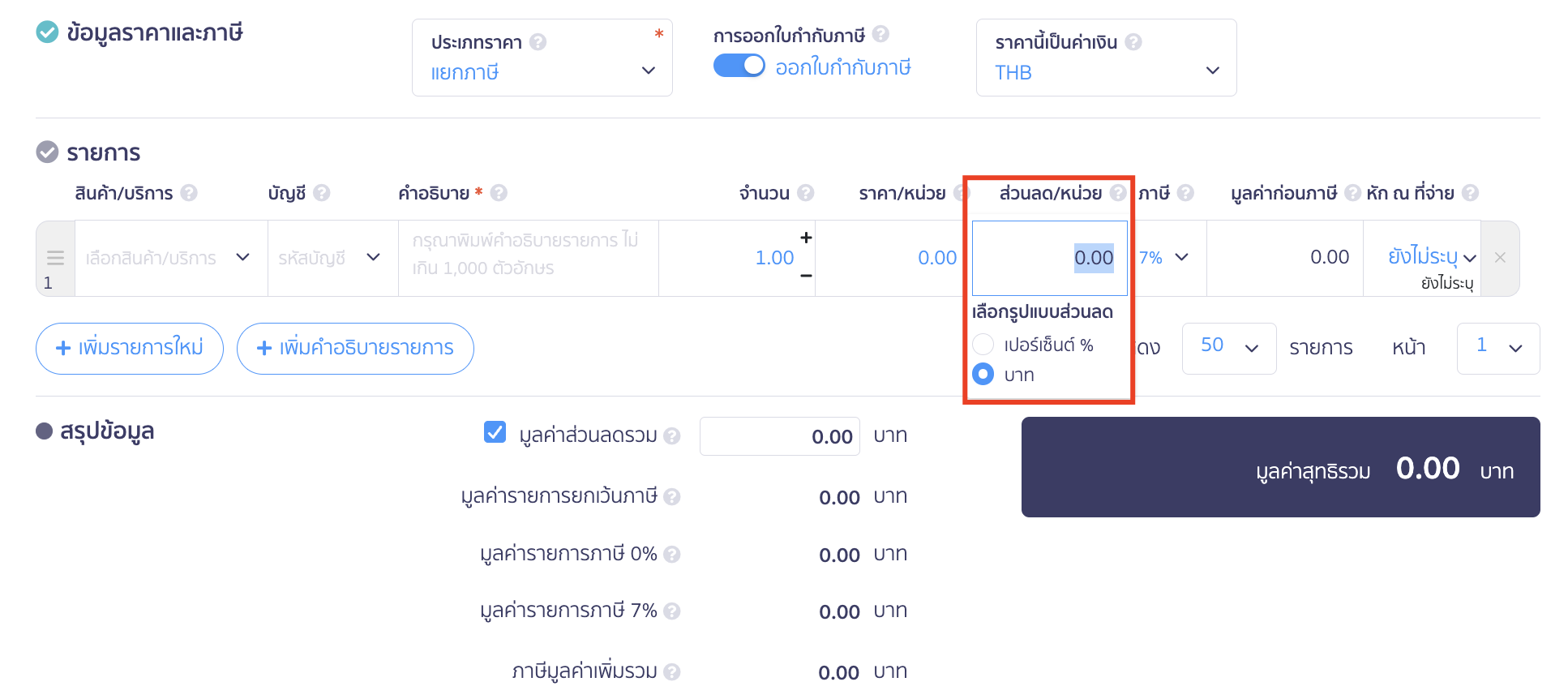Uncheck the มูลค่าส่วนลดรวม checkbox

[x=495, y=432]
